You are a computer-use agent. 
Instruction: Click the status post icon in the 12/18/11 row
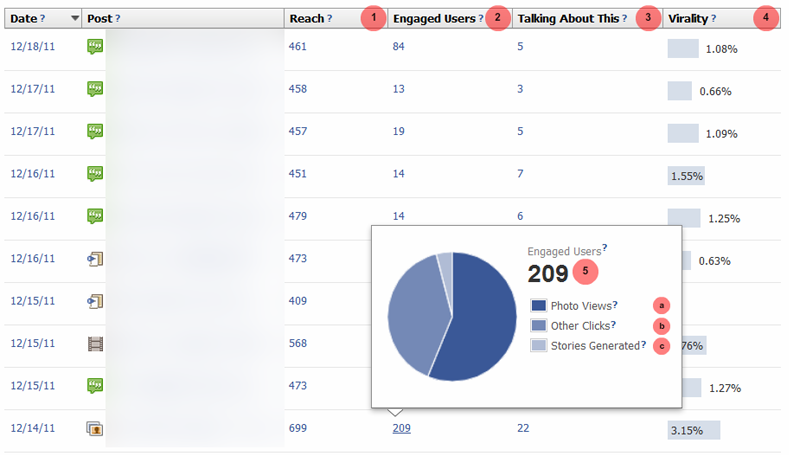point(95,47)
